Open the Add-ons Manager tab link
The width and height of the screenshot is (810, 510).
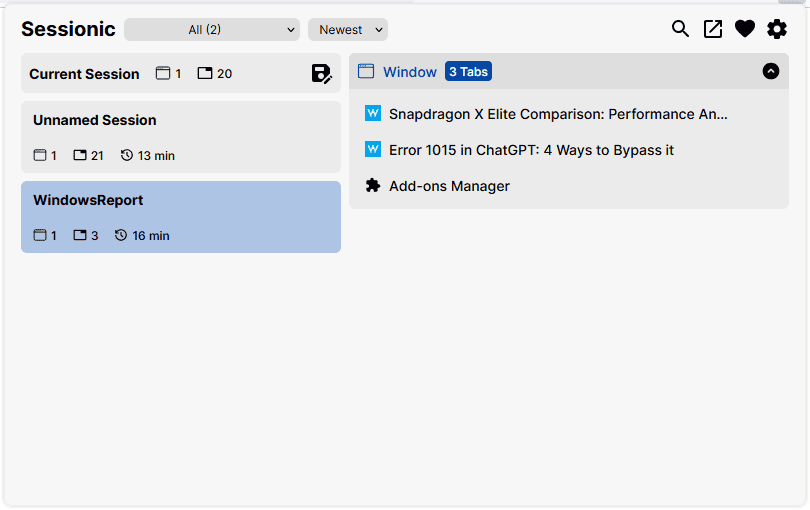[x=449, y=186]
